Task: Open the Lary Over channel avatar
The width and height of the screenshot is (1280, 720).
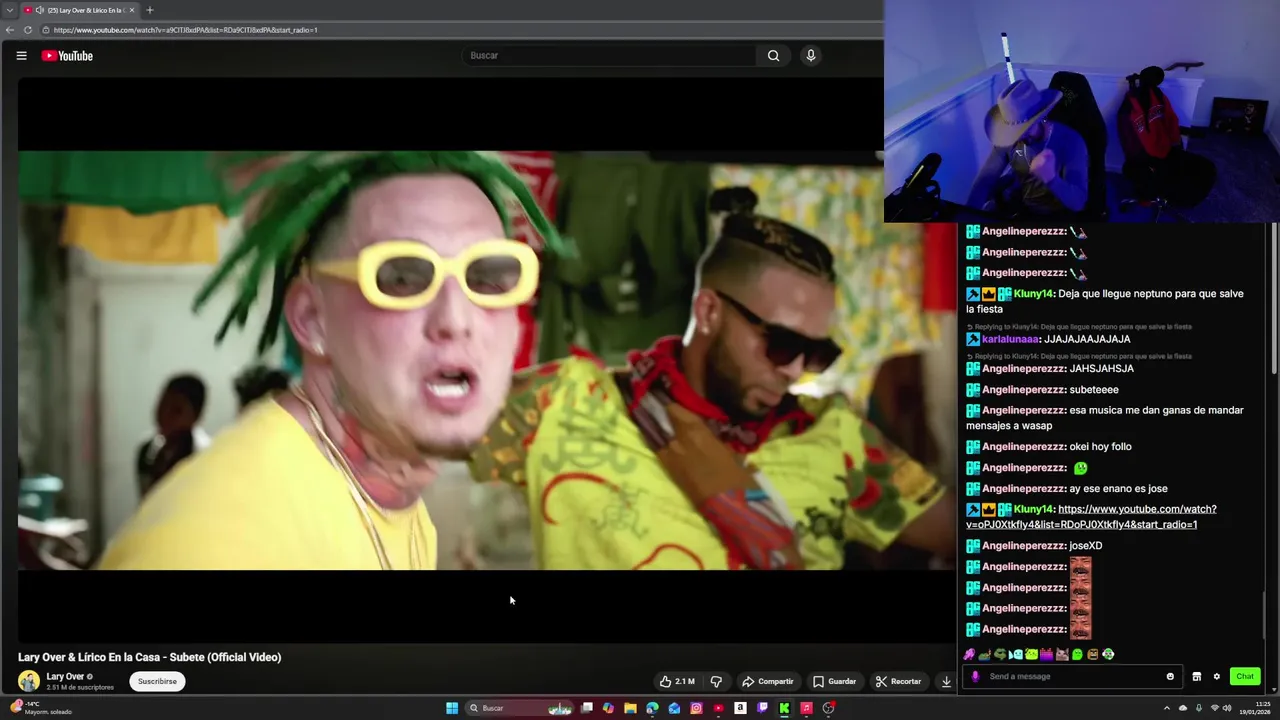Action: [x=28, y=681]
